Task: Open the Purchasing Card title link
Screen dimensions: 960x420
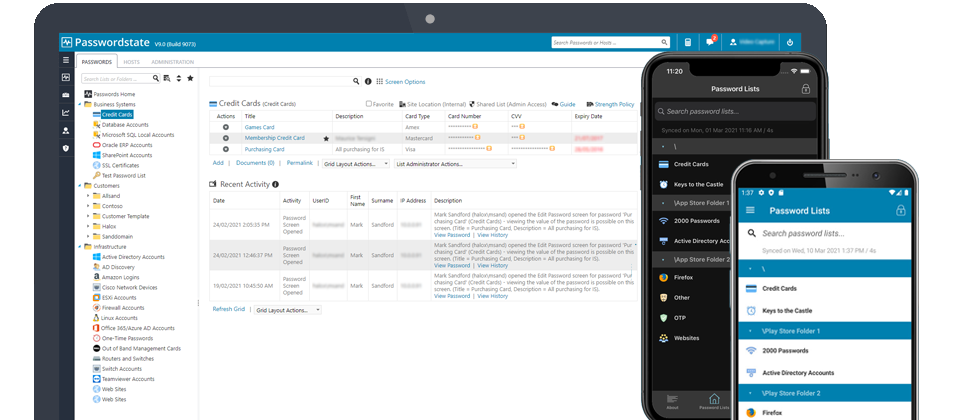Action: point(264,149)
